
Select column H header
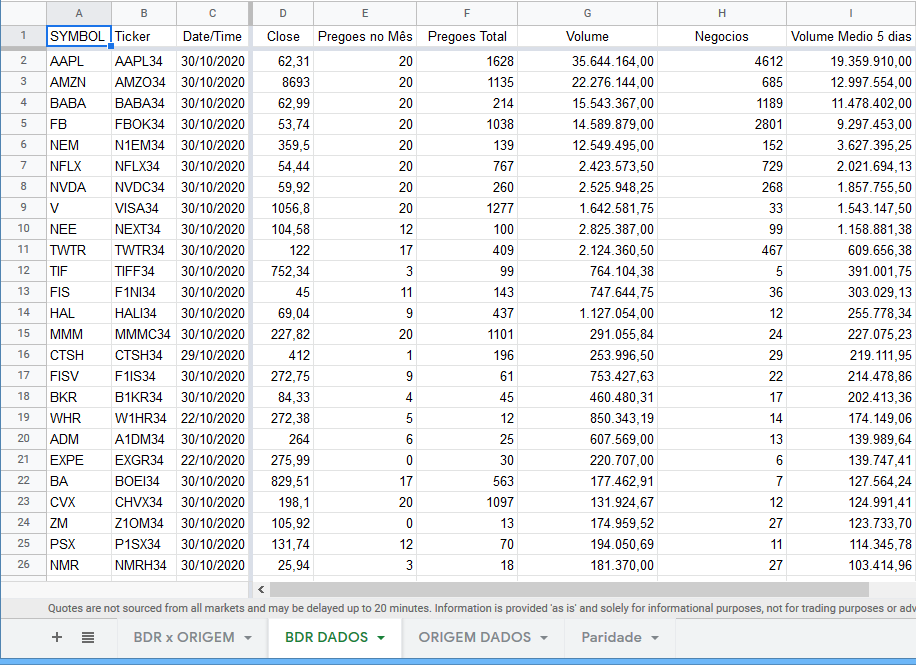[x=722, y=13]
